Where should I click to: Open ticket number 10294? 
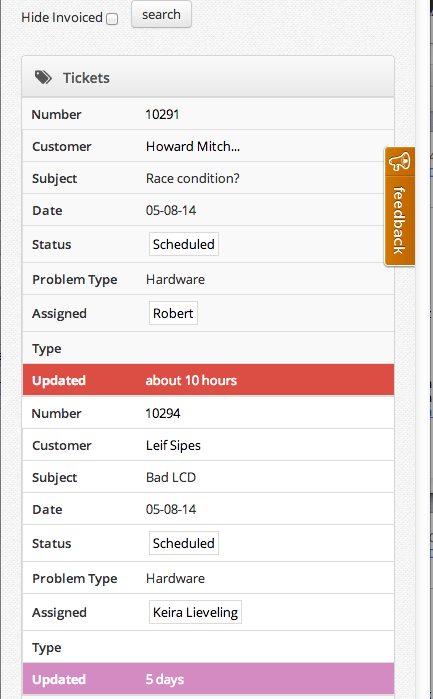tap(163, 413)
